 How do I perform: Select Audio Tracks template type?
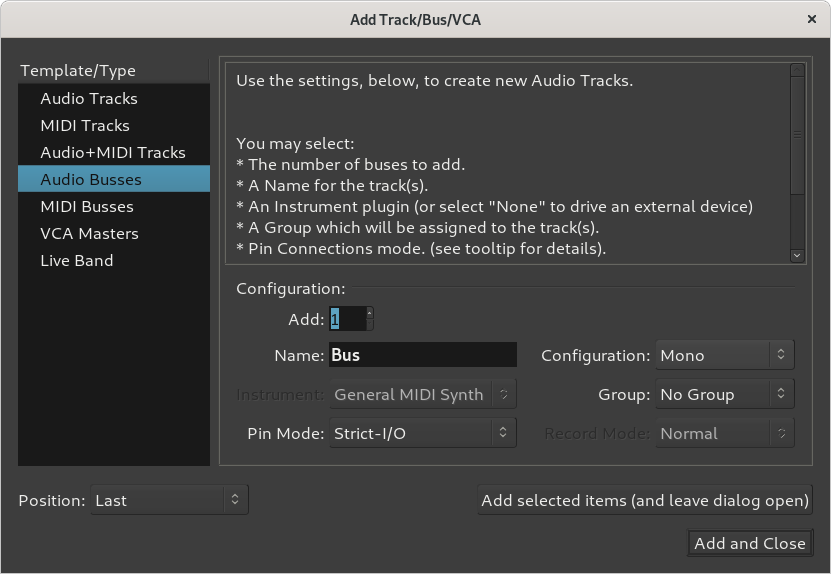[89, 99]
